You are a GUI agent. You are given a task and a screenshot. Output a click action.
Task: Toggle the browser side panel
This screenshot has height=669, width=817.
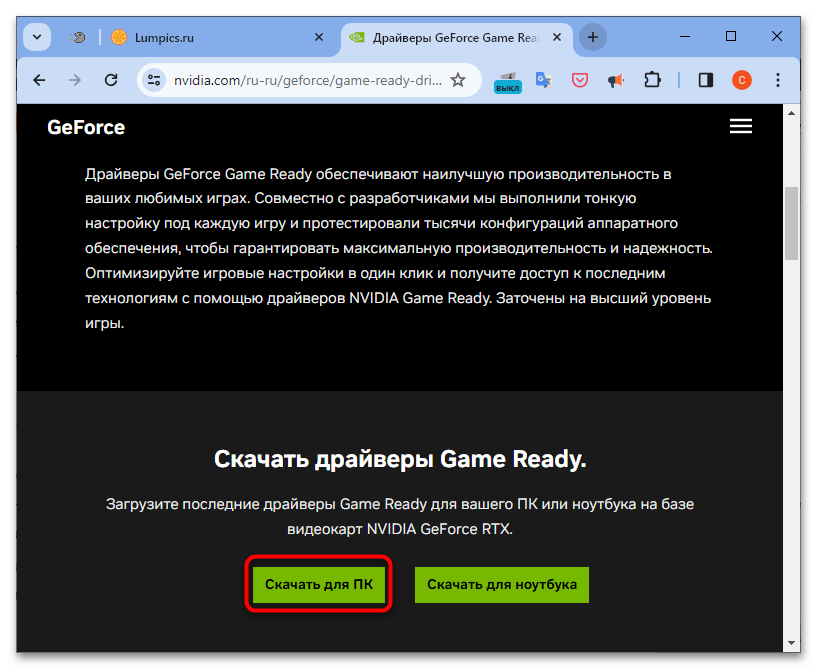(x=705, y=80)
